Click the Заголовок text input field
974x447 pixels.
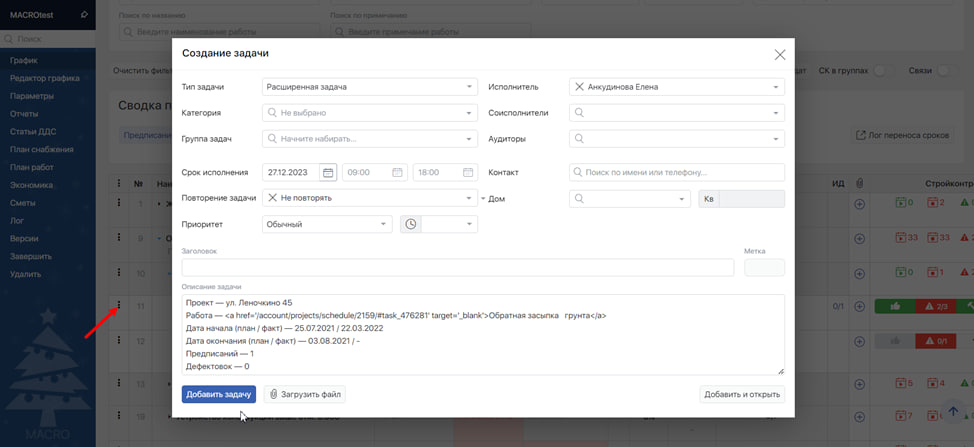(x=457, y=267)
